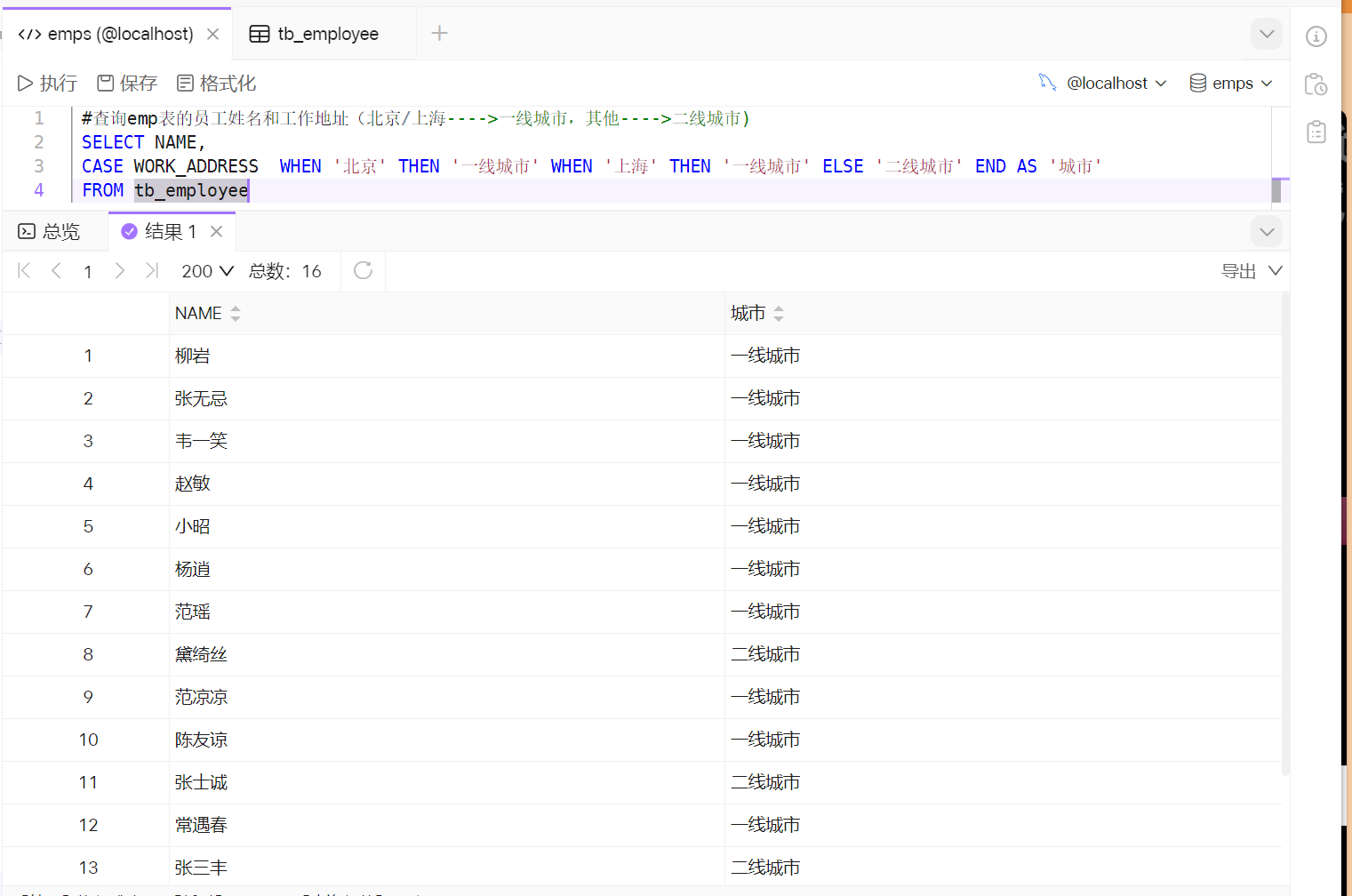Viewport: 1352px width, 896px height.
Task: Open the info panel icon in right sidebar
Action: [x=1316, y=36]
